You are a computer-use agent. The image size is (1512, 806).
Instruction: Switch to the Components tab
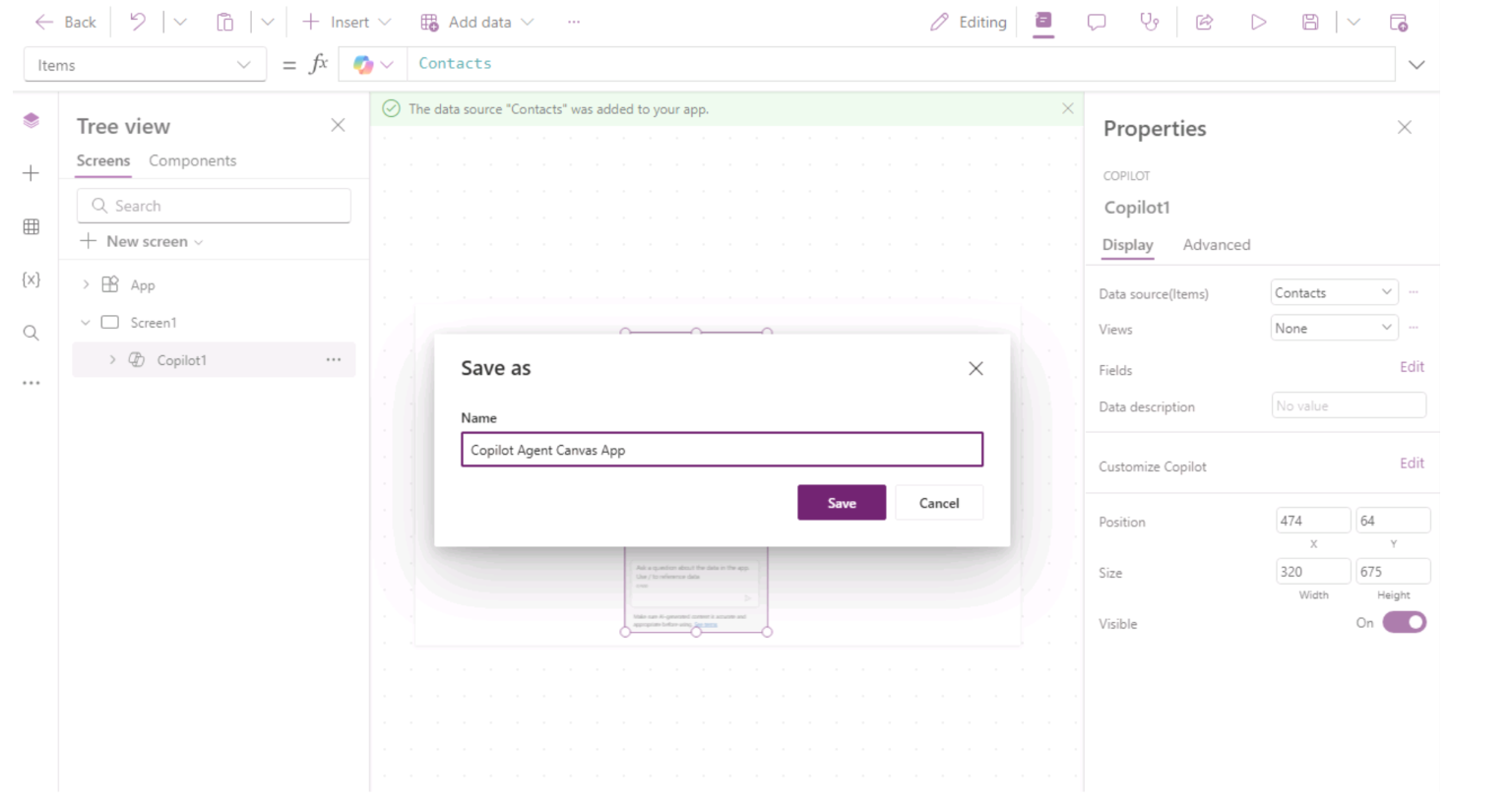click(192, 160)
